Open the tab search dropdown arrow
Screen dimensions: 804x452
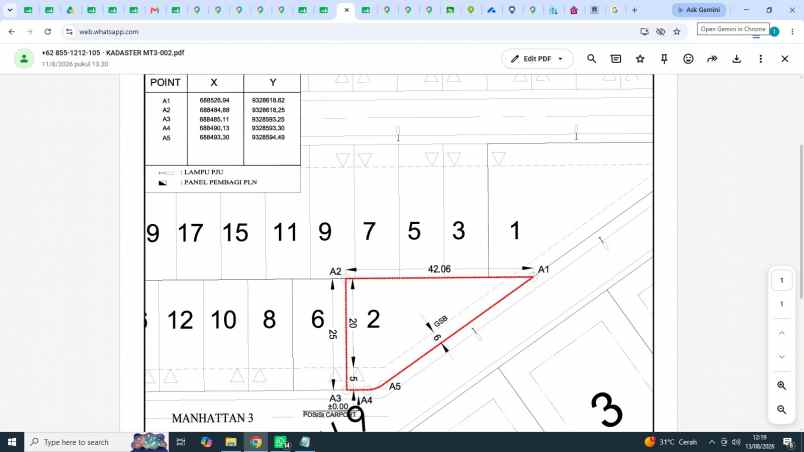tap(10, 10)
